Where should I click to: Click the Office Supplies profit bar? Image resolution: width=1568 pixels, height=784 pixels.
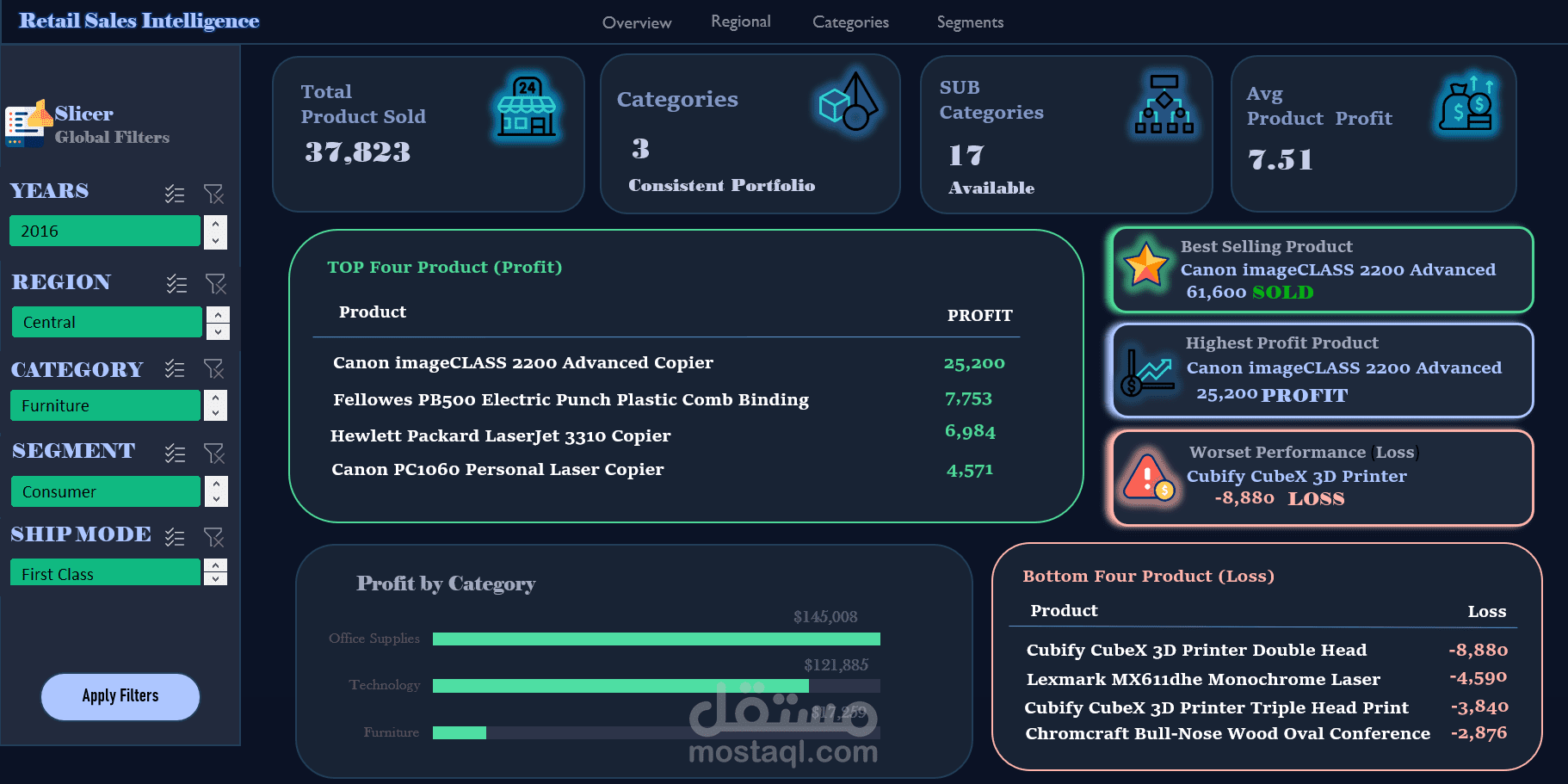657,639
